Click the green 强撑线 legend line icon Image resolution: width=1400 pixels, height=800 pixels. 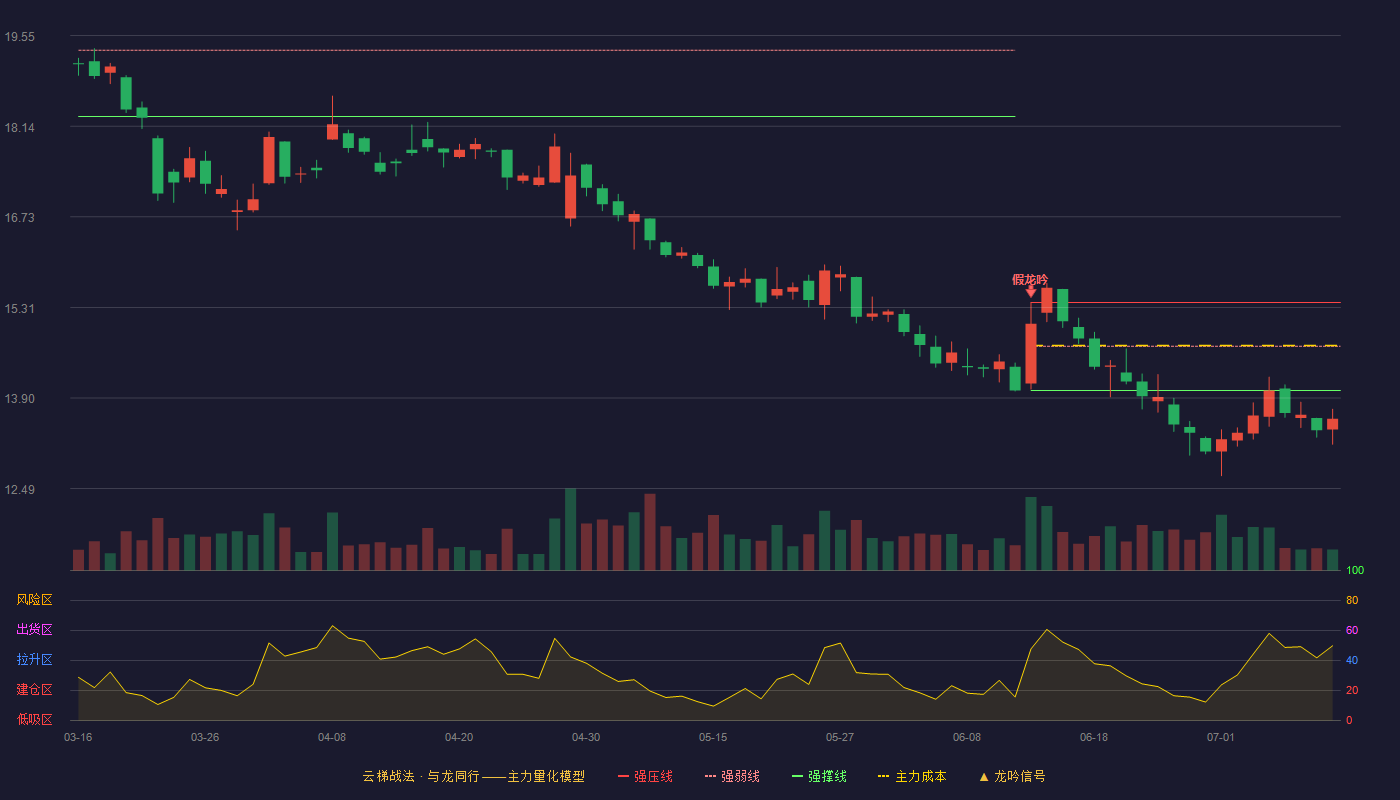[x=797, y=776]
